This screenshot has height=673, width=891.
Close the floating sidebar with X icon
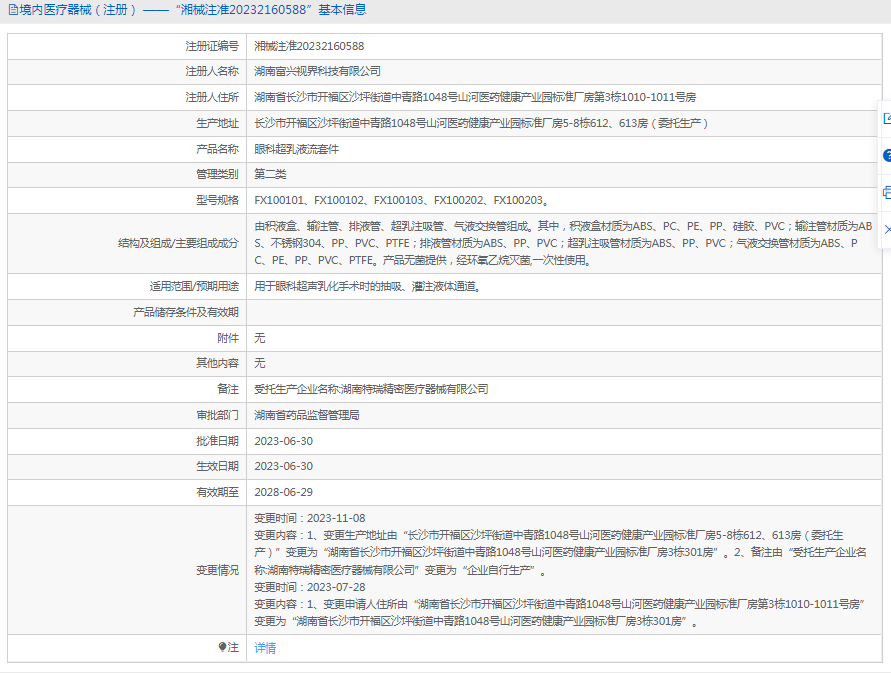[886, 229]
